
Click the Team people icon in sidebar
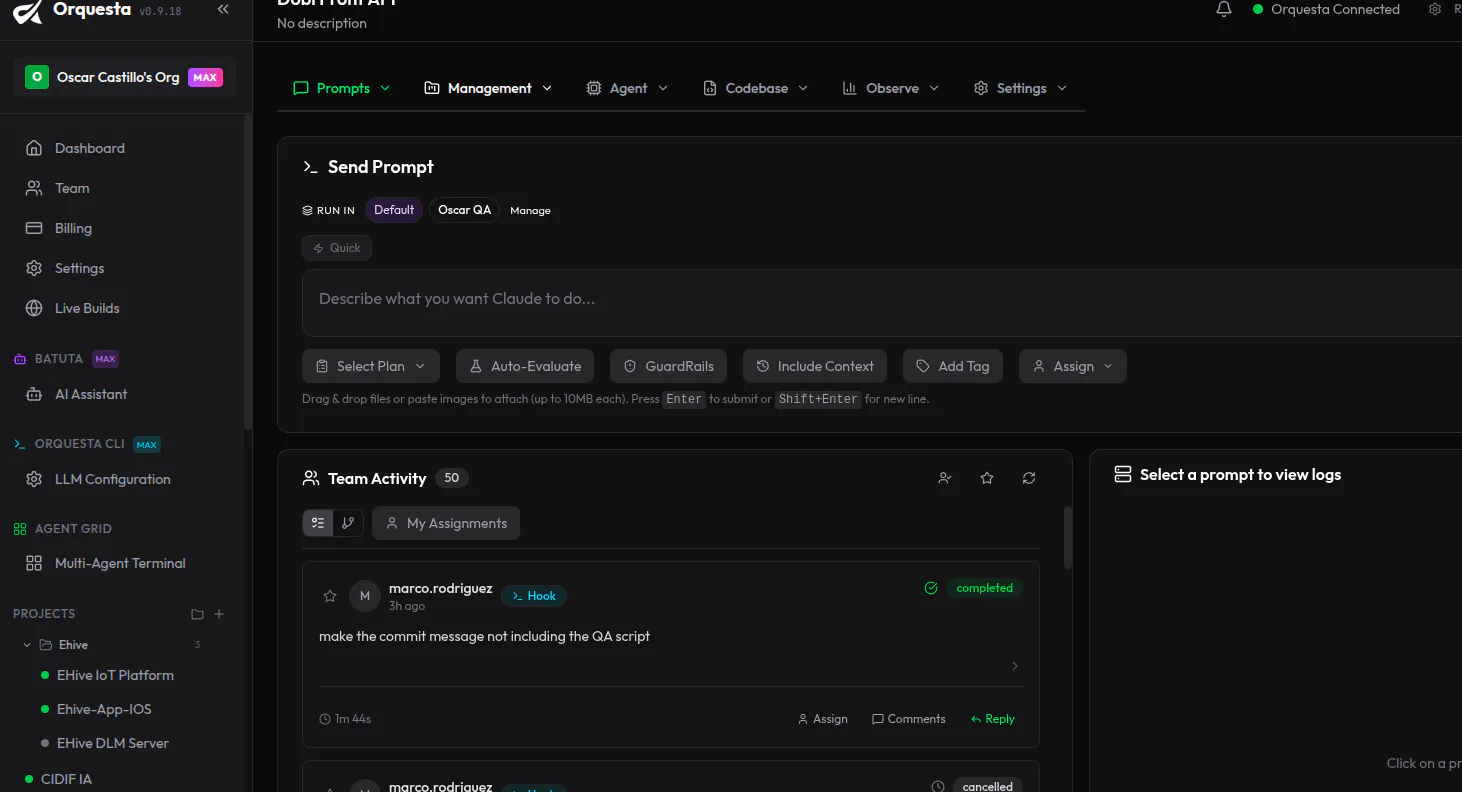coord(34,188)
